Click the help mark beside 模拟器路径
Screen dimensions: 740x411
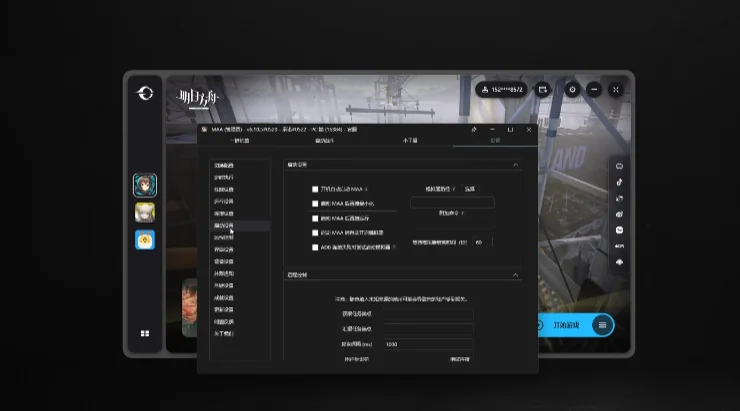454,189
